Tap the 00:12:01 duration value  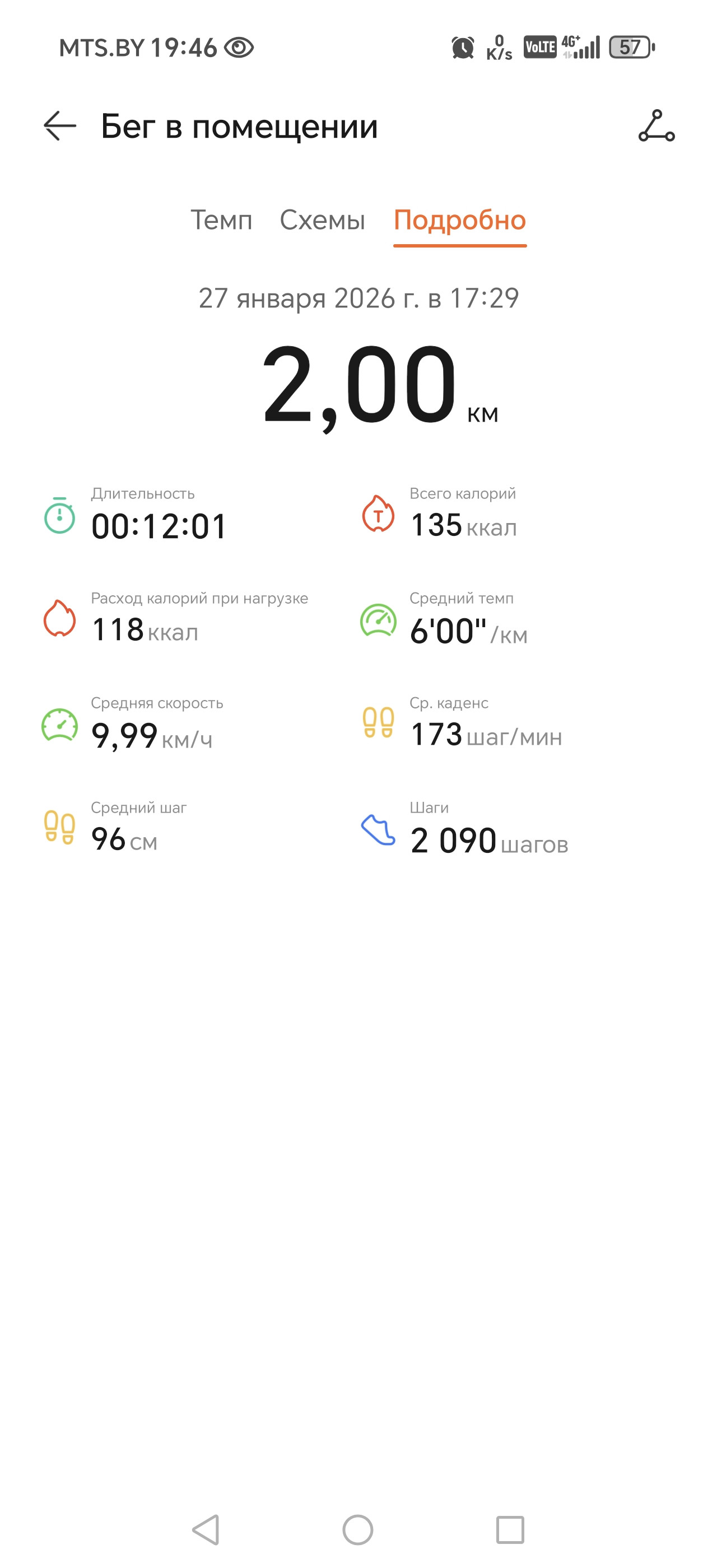(159, 526)
